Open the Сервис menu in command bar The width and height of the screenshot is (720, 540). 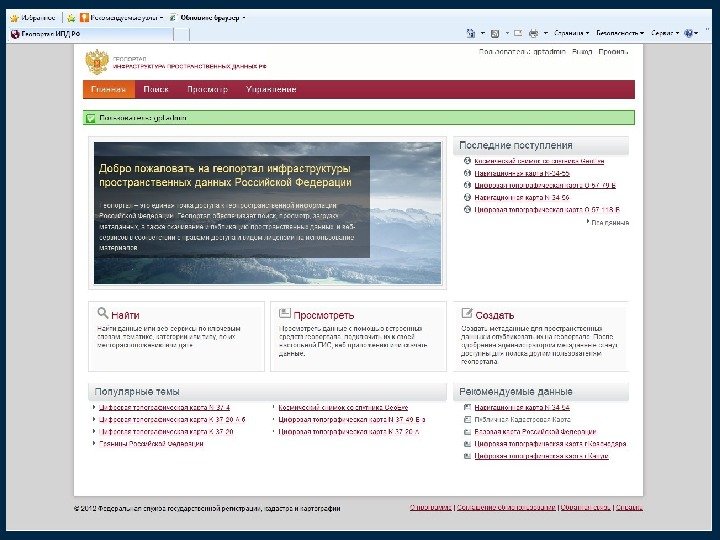click(x=665, y=33)
